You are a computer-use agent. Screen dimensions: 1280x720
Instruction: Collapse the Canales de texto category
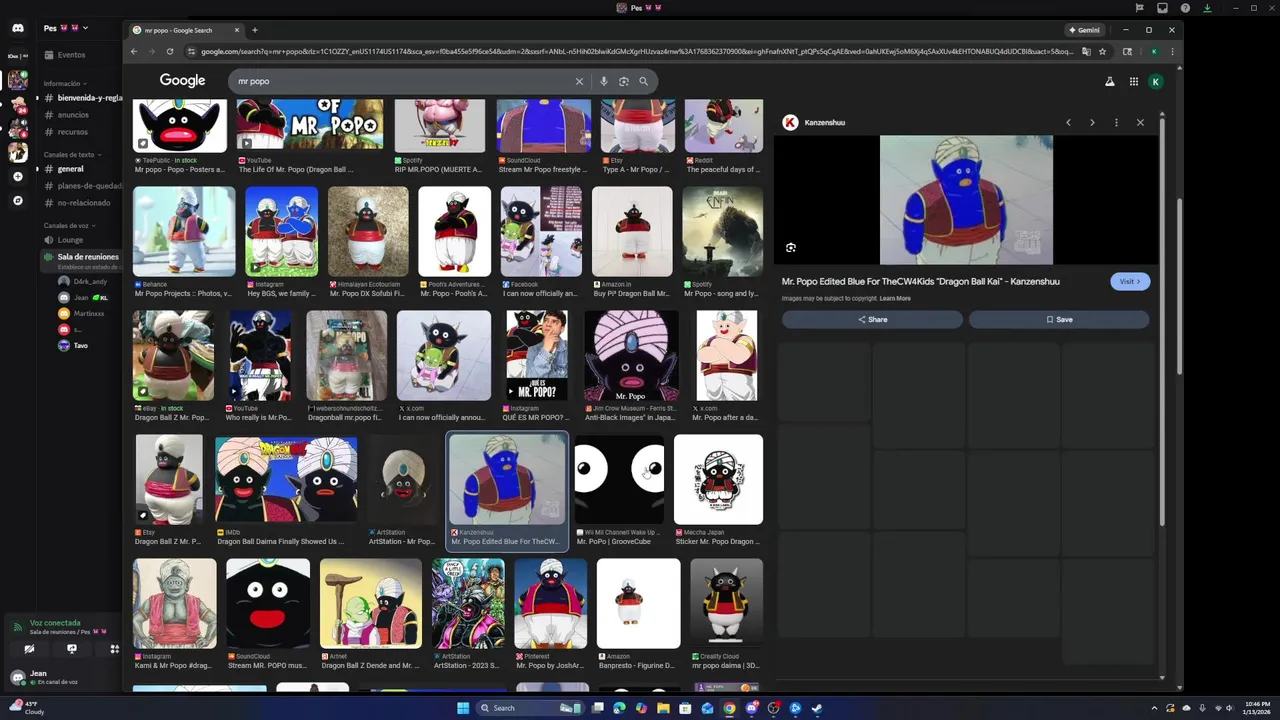coord(70,155)
